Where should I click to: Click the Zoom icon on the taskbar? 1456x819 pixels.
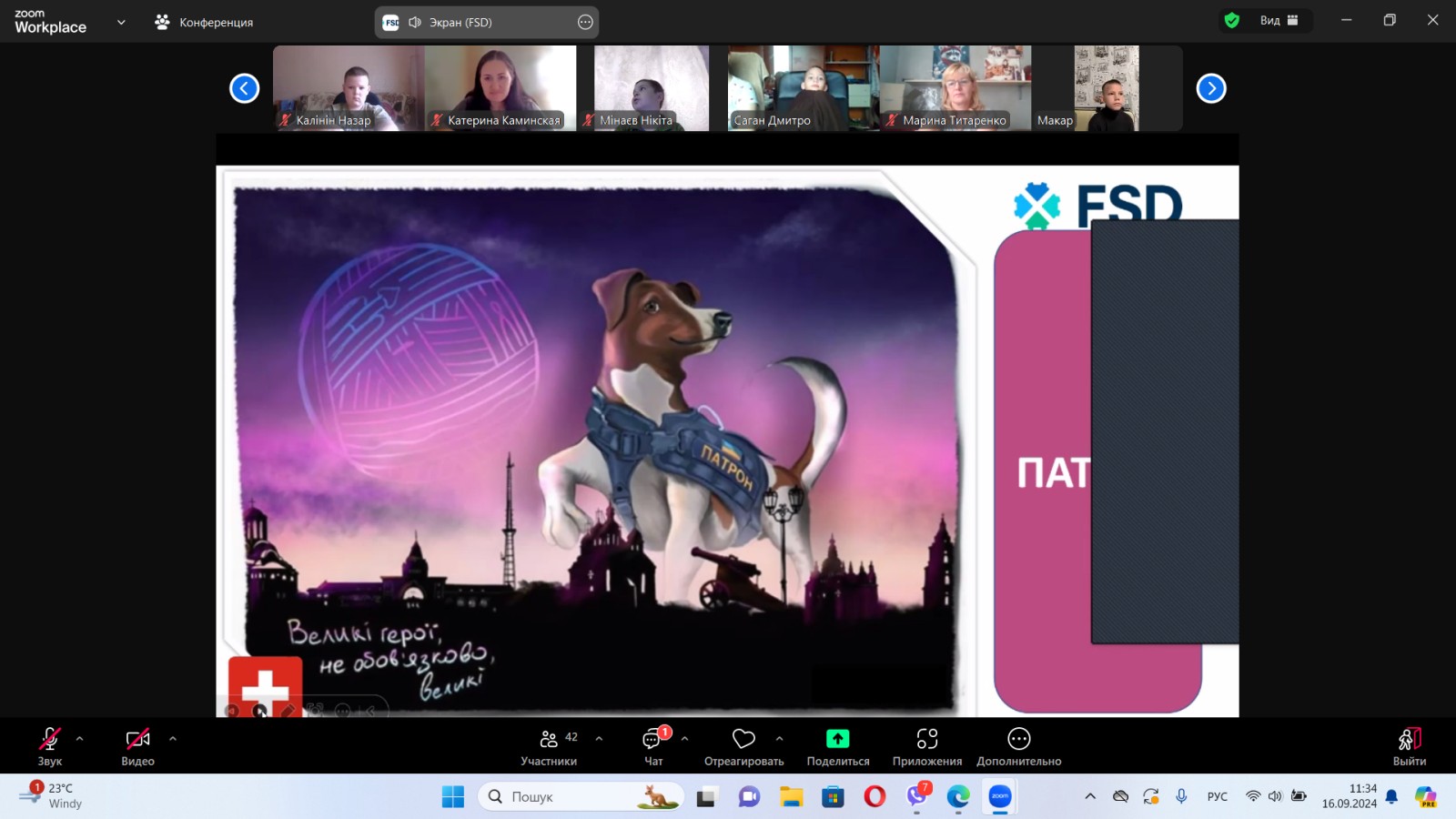1000,797
